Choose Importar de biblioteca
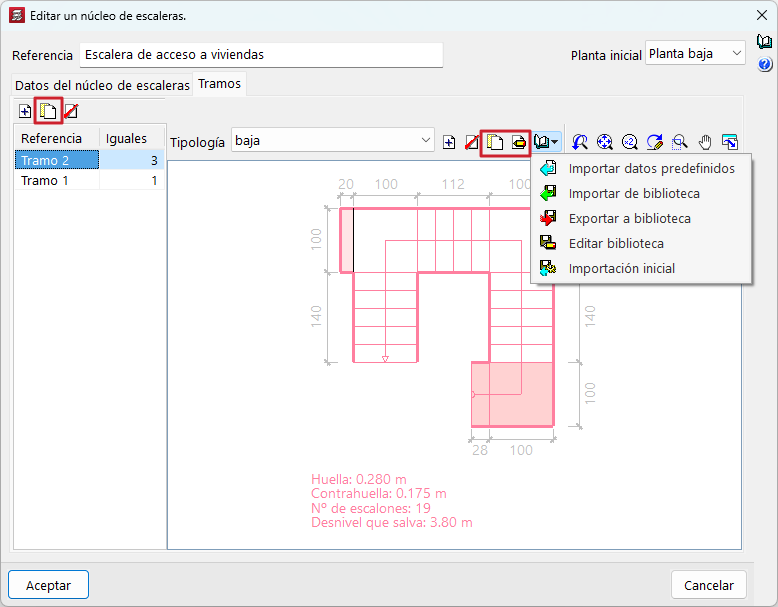 pyautogui.click(x=641, y=194)
